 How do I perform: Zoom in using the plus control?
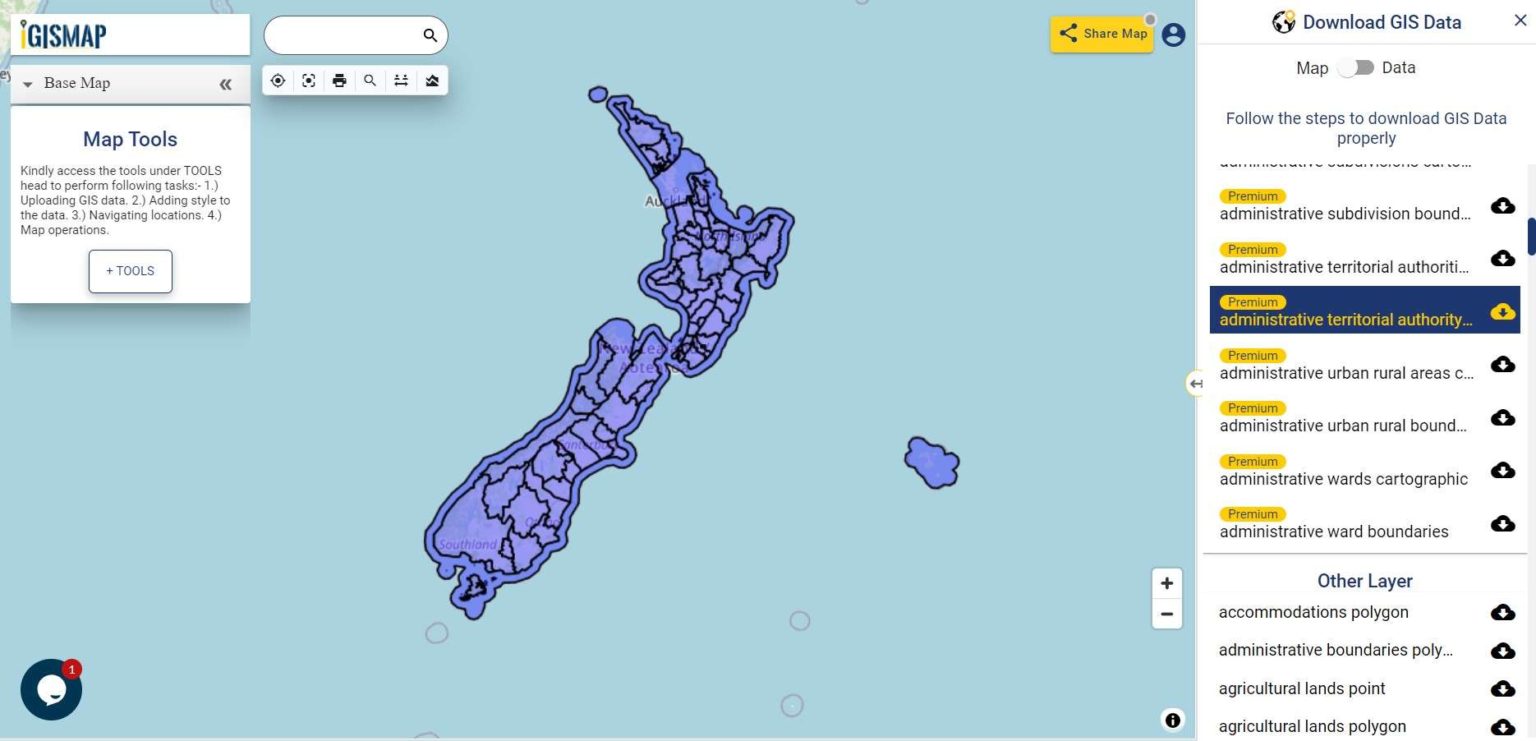click(1166, 582)
